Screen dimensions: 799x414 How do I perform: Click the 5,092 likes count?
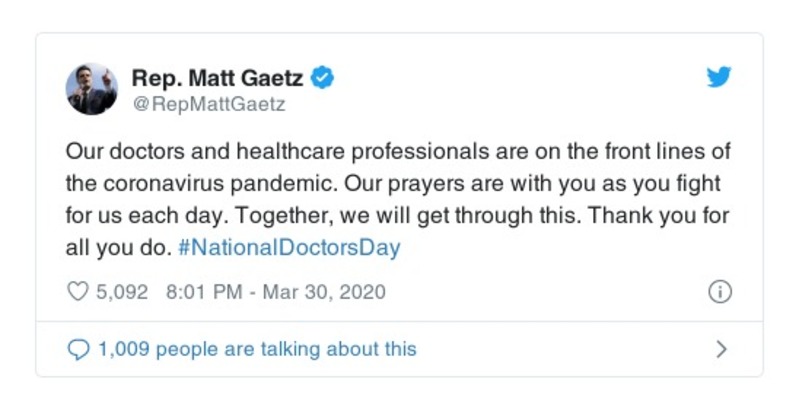[x=120, y=293]
